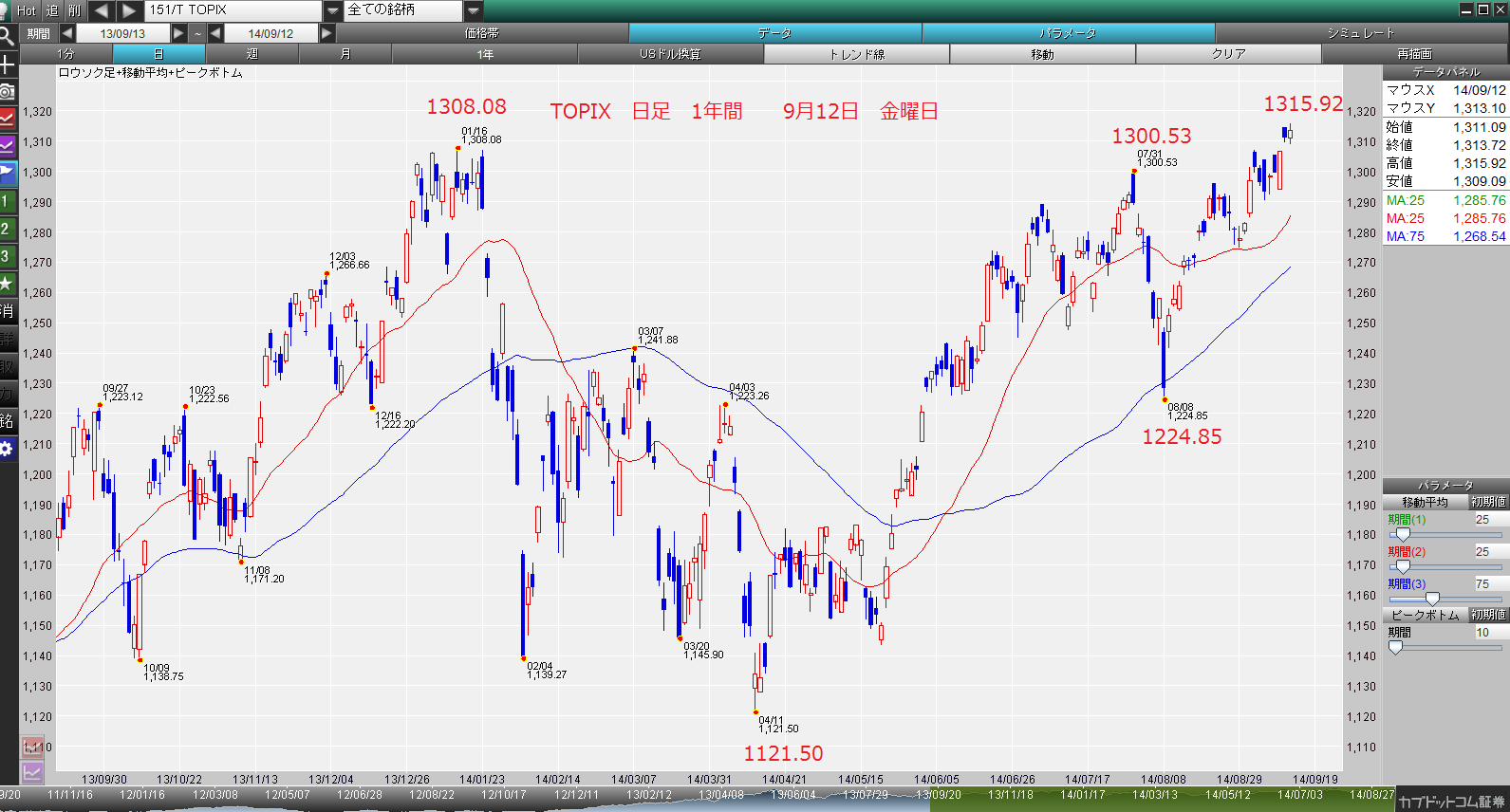Step the start date 13/09/13 backward

click(x=66, y=33)
